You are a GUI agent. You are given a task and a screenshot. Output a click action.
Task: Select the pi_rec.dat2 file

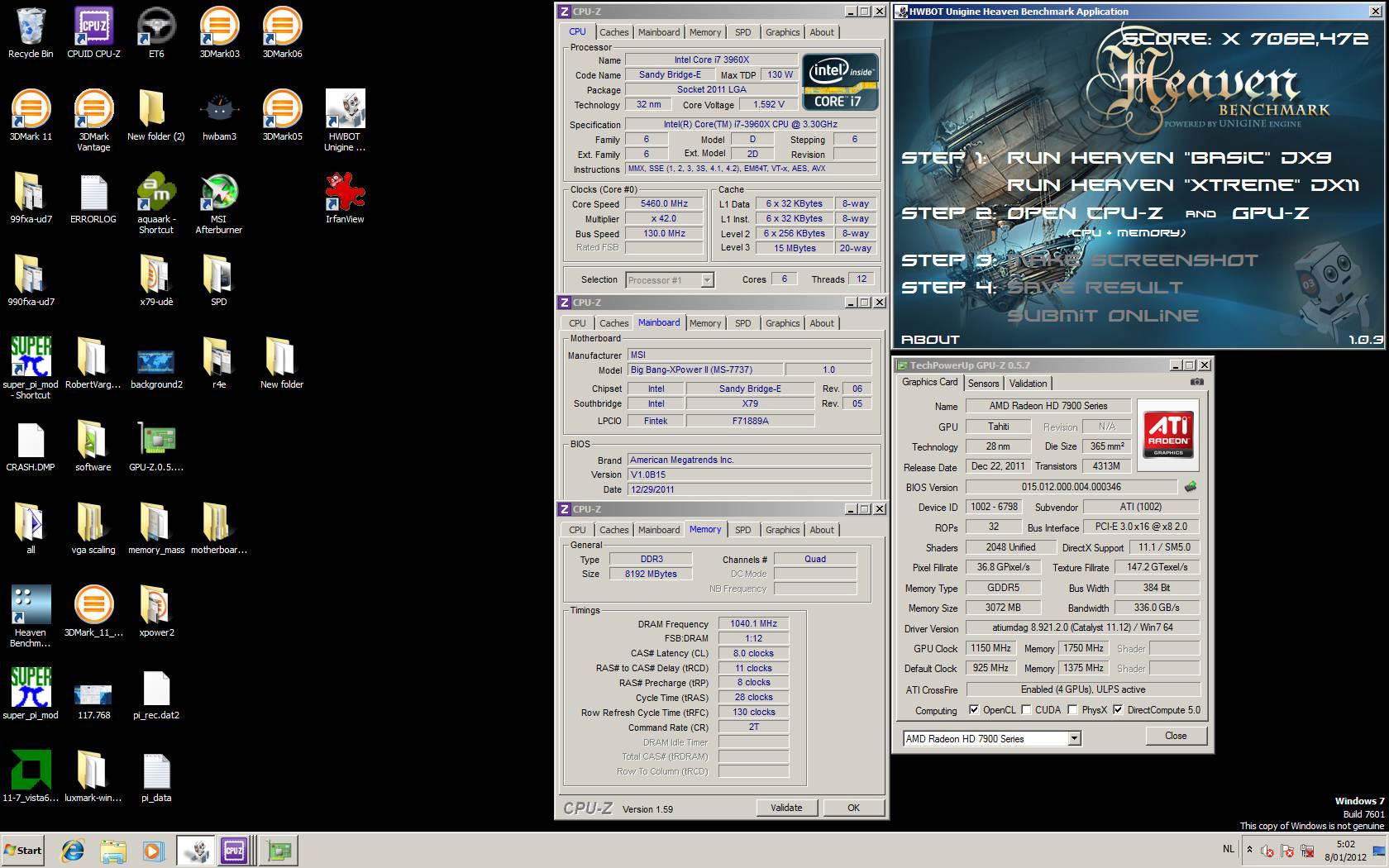pyautogui.click(x=156, y=694)
